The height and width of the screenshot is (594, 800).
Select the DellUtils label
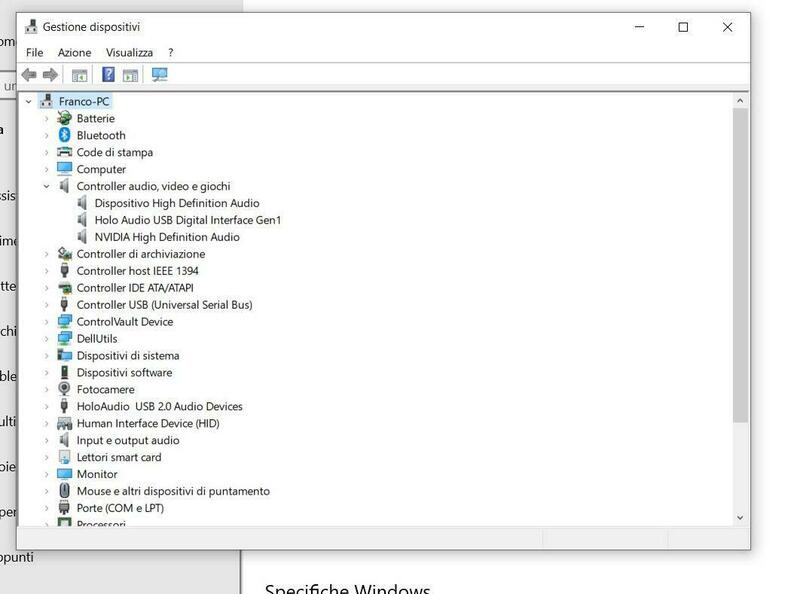click(x=97, y=338)
